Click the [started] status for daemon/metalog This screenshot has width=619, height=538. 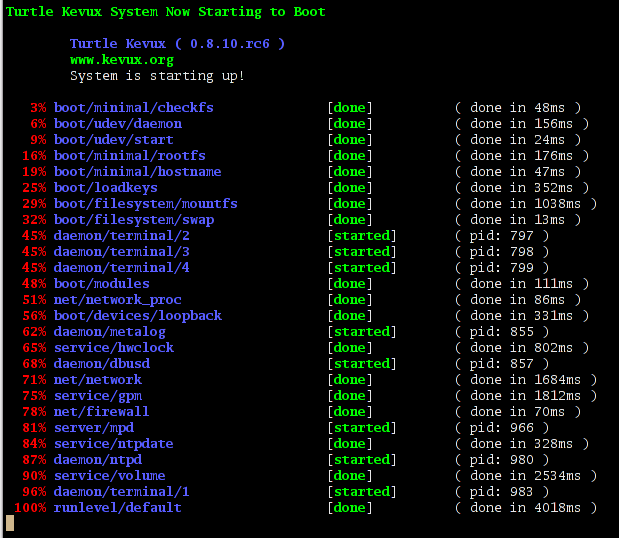[x=362, y=332]
